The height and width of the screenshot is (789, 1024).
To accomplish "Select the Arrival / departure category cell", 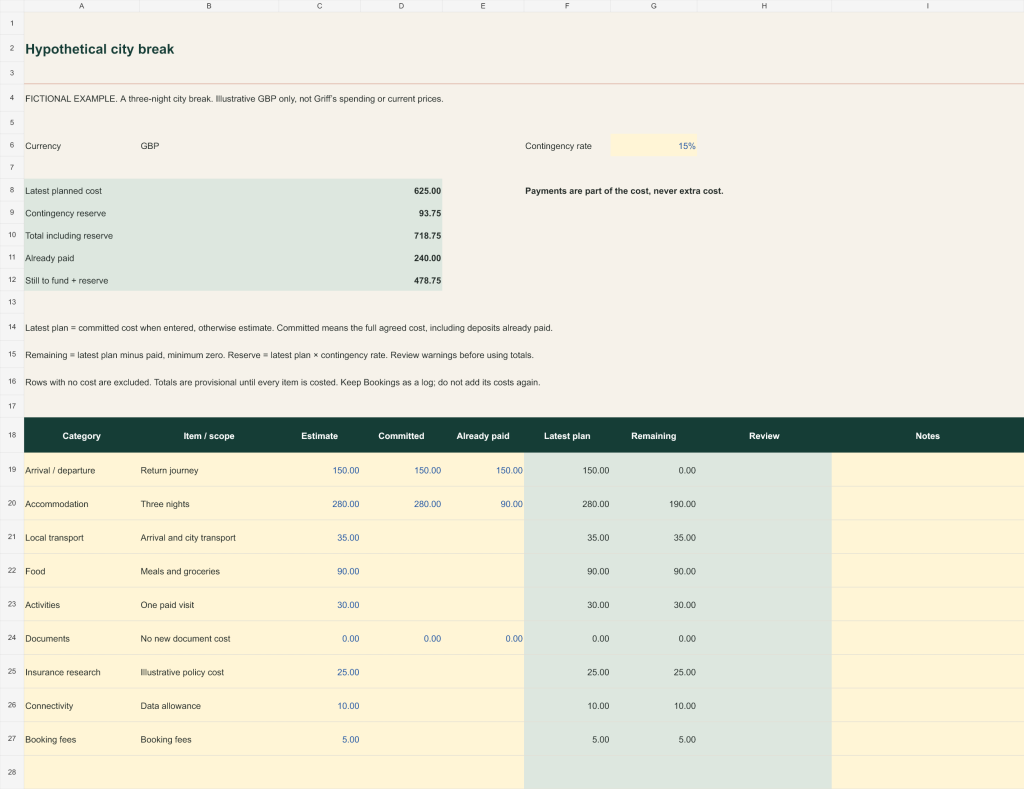I will pyautogui.click(x=82, y=470).
